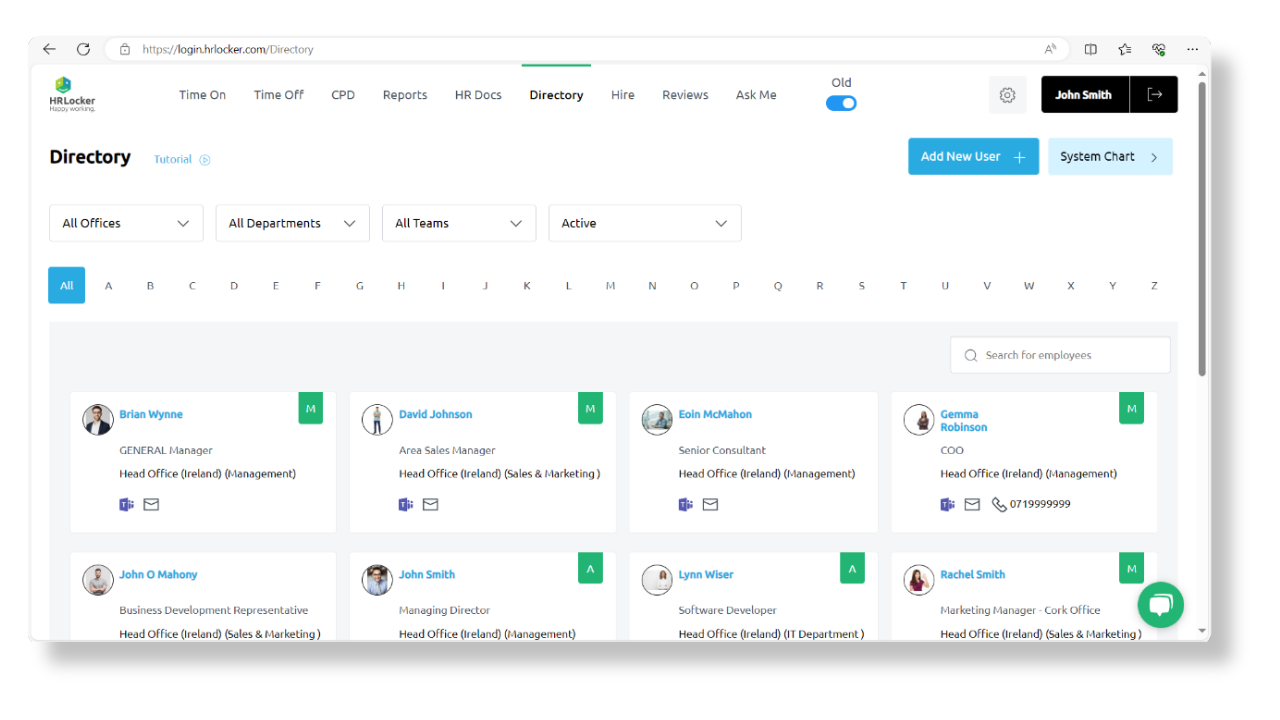
Task: Open the System Chart view
Action: pos(1110,156)
